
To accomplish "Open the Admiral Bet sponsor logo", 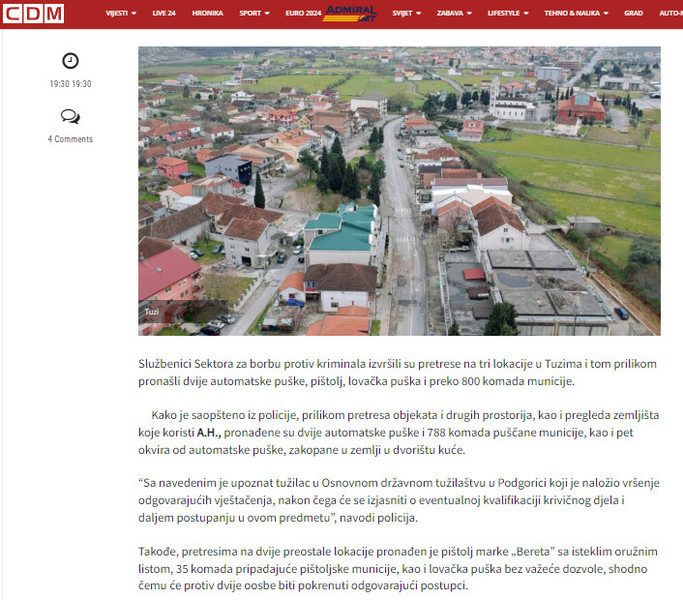I will point(351,14).
